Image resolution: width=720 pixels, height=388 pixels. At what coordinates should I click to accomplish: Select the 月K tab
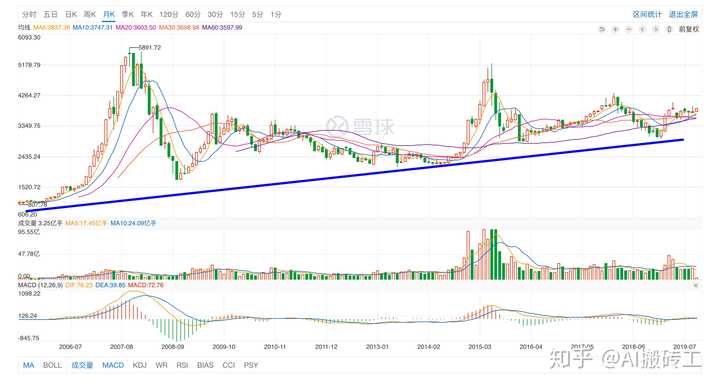coord(109,14)
